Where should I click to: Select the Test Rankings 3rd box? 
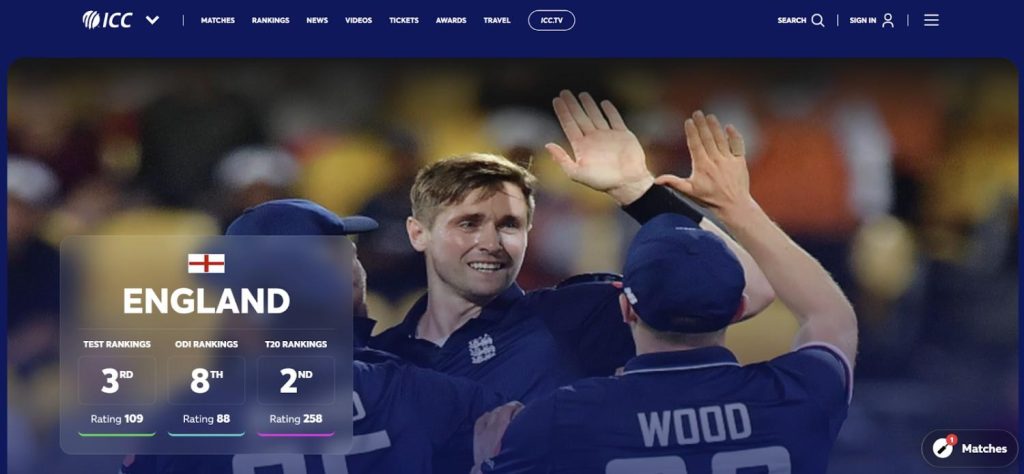coord(117,380)
